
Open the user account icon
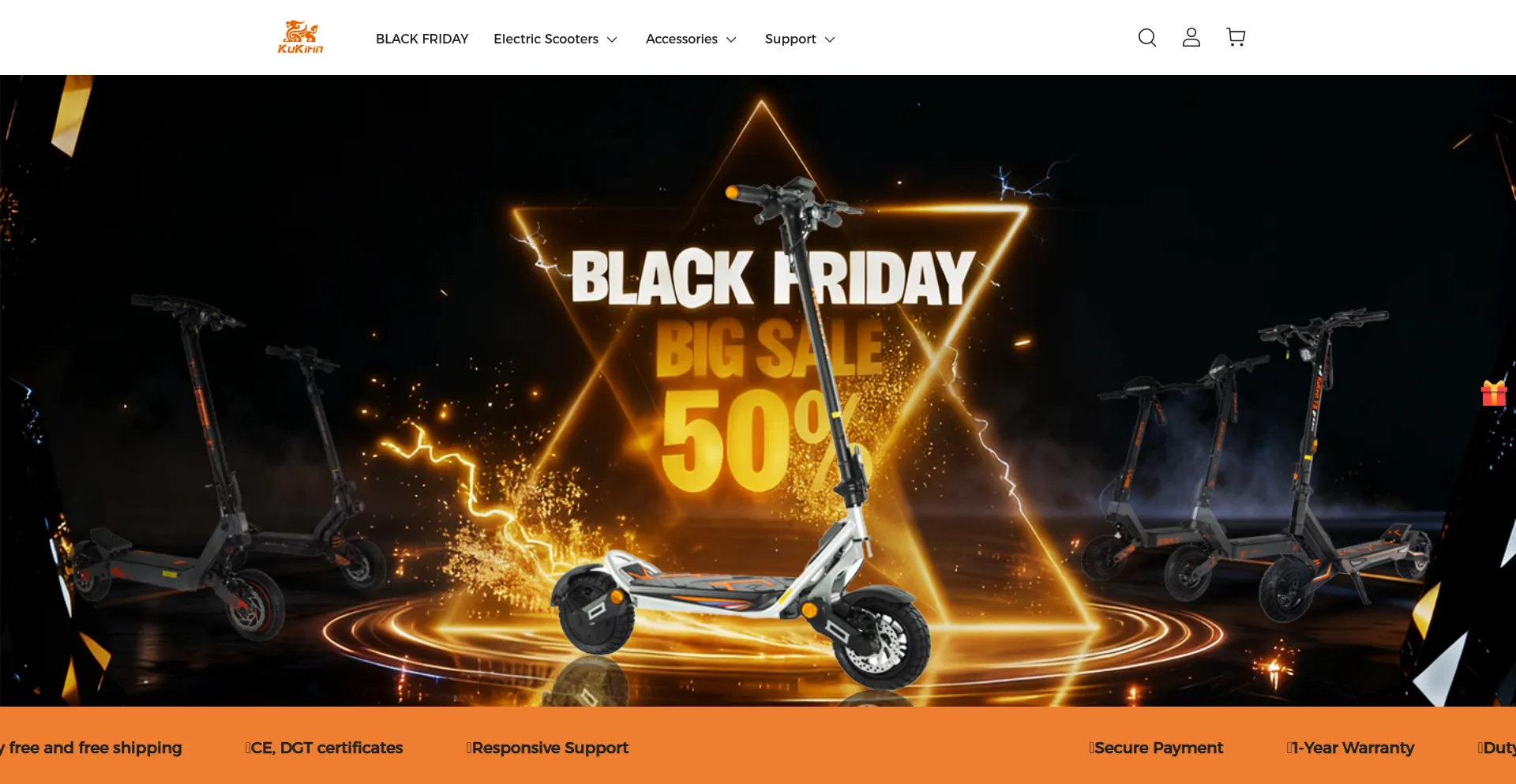(1191, 38)
